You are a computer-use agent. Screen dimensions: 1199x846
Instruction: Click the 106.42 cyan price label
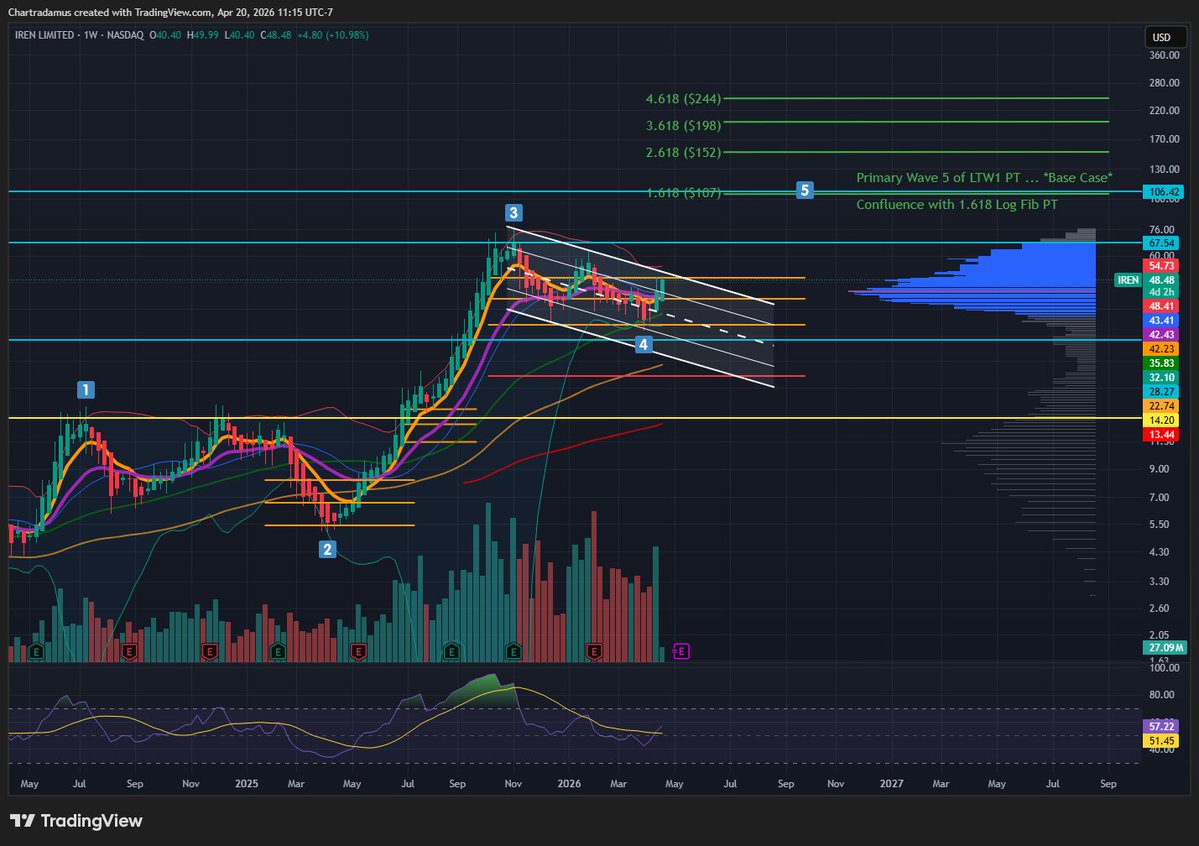(1162, 192)
